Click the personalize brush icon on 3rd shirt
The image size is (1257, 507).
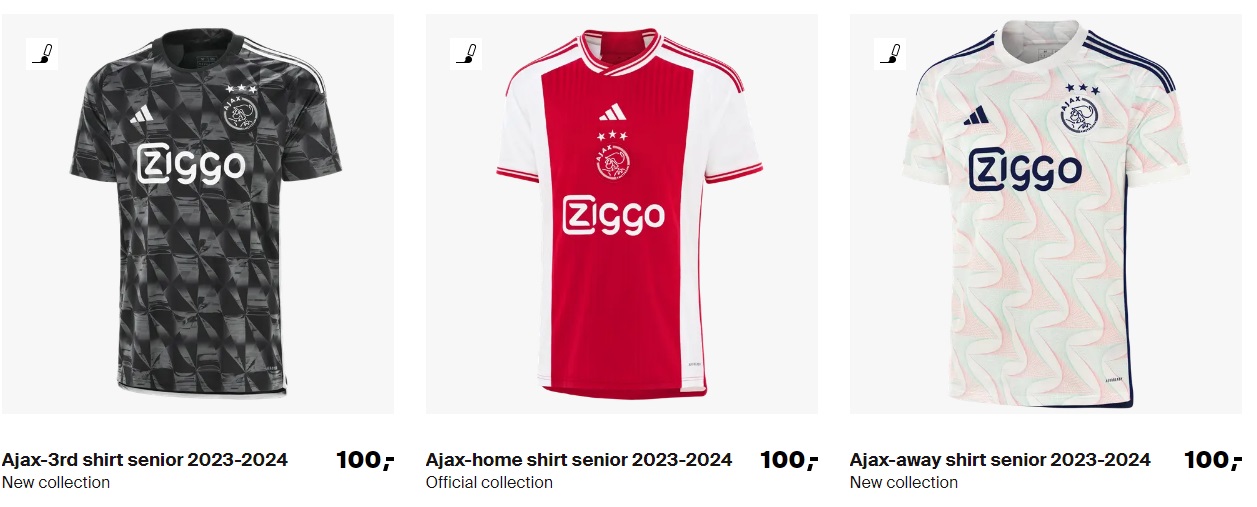pyautogui.click(x=42, y=53)
